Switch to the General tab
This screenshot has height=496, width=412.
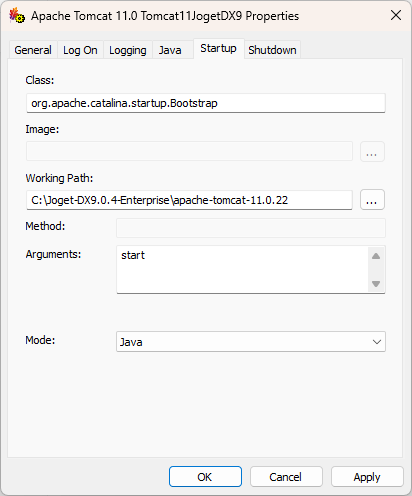33,50
